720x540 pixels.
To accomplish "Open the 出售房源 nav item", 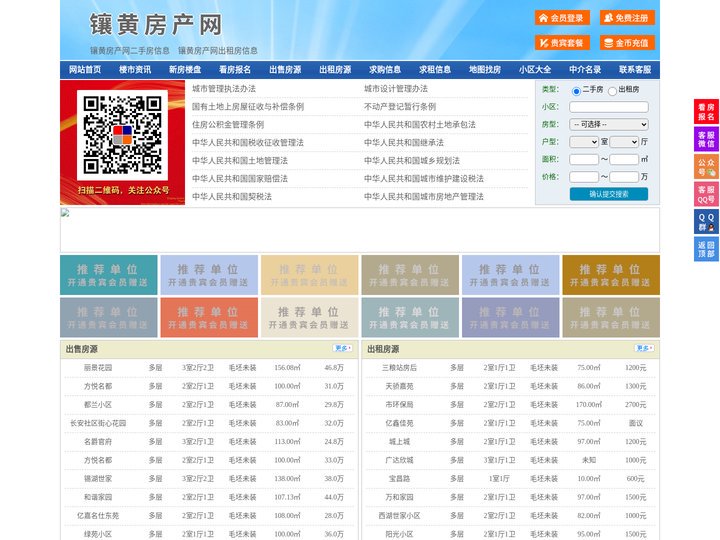I will (285, 70).
